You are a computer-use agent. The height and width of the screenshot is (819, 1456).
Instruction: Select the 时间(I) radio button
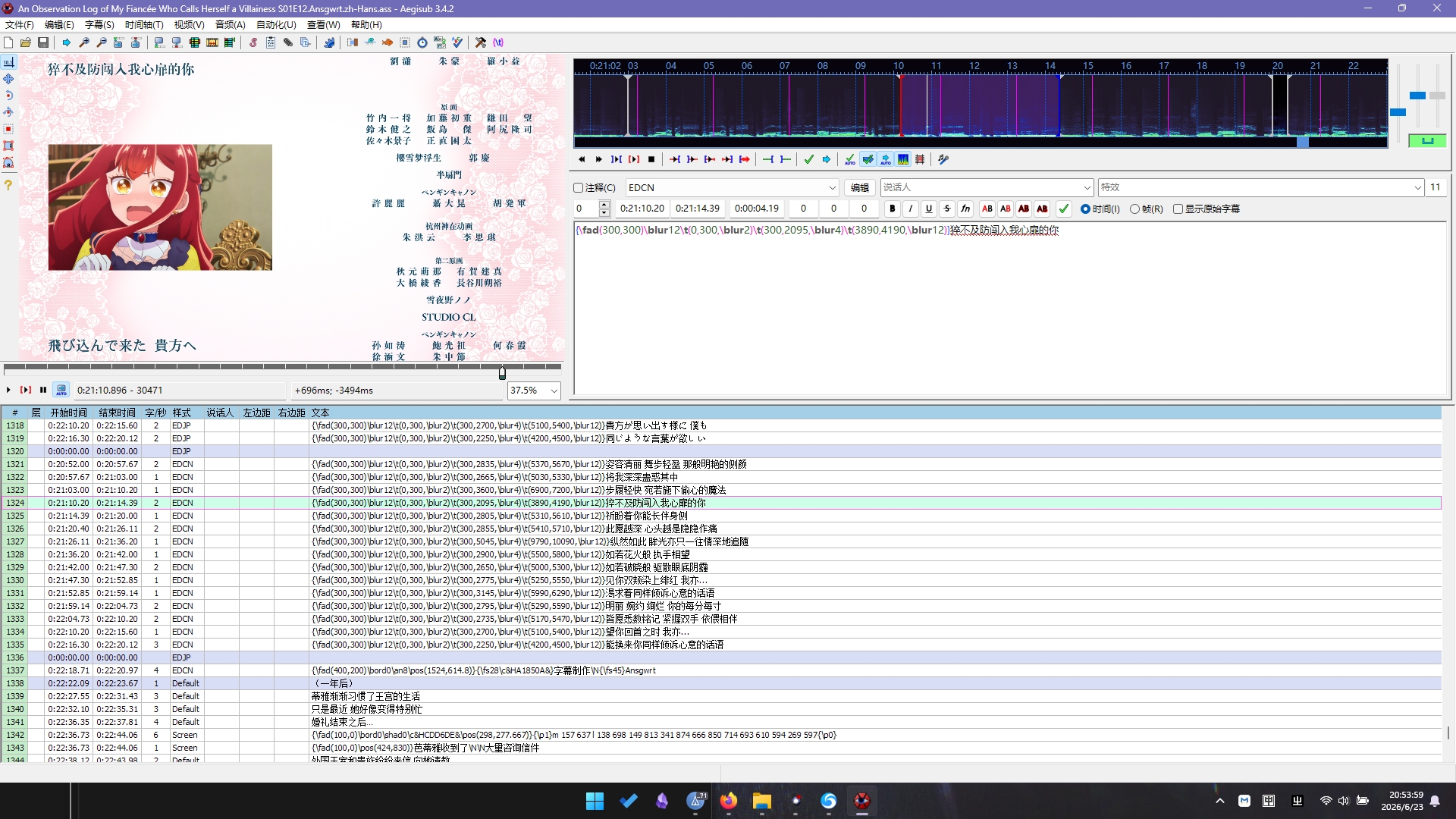tap(1086, 209)
